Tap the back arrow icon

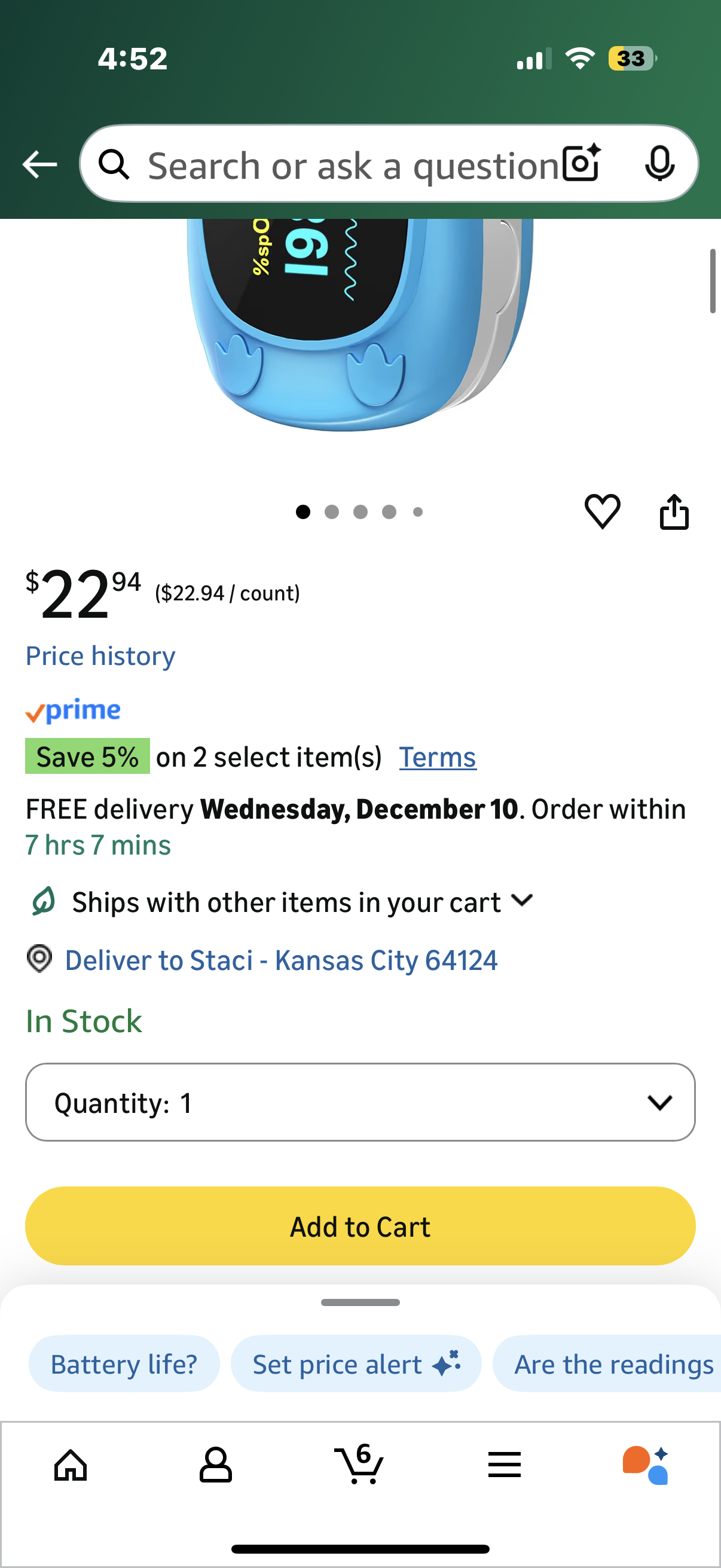tap(39, 164)
